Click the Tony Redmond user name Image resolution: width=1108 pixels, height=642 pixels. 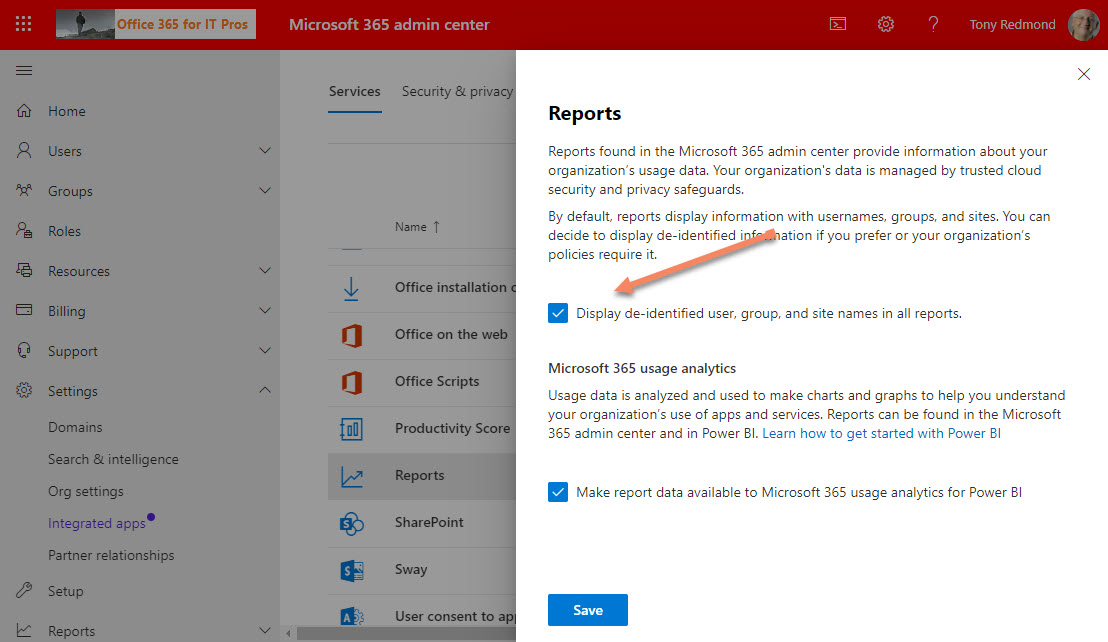coord(1012,24)
